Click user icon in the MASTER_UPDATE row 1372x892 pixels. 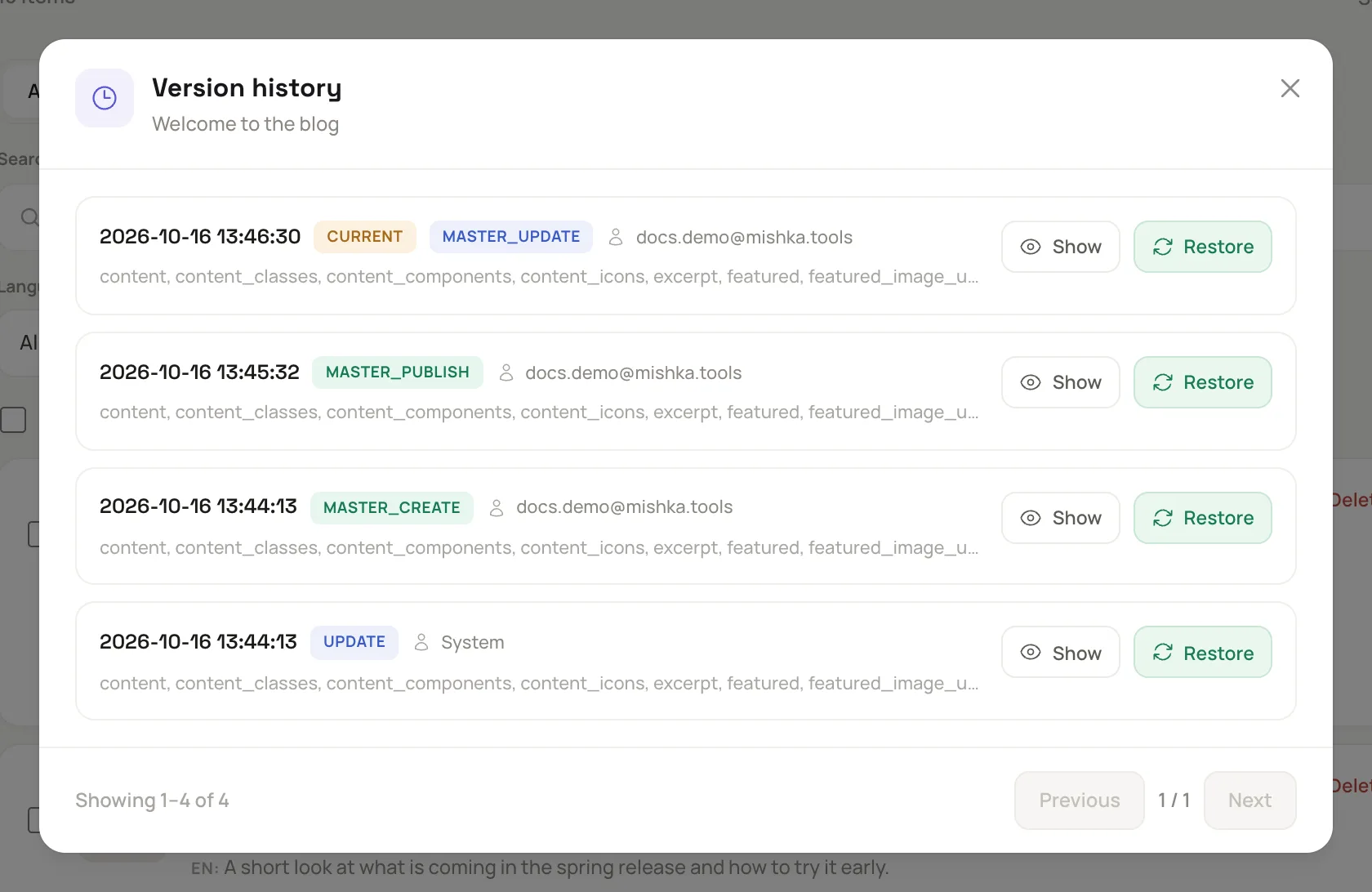616,237
